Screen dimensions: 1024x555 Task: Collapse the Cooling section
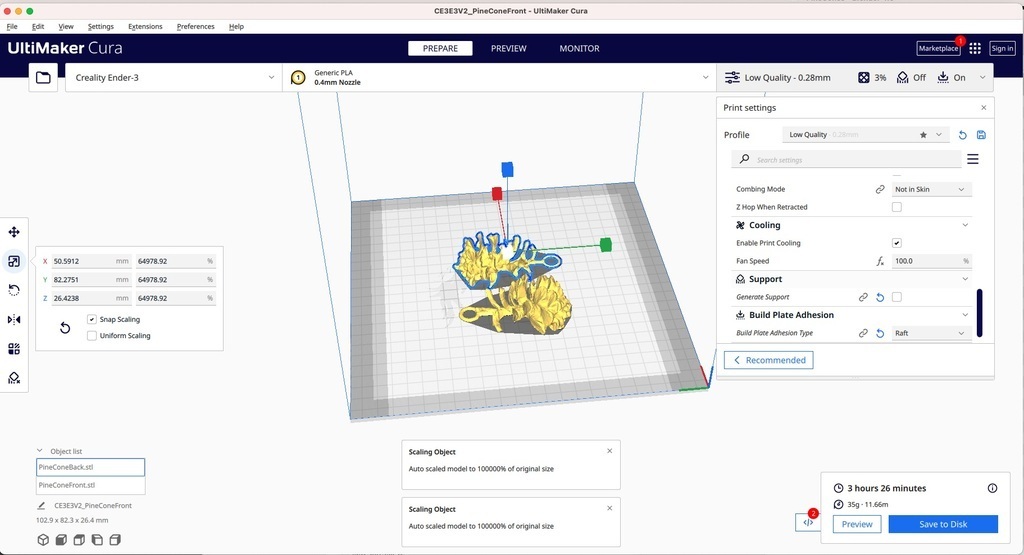[x=965, y=225]
